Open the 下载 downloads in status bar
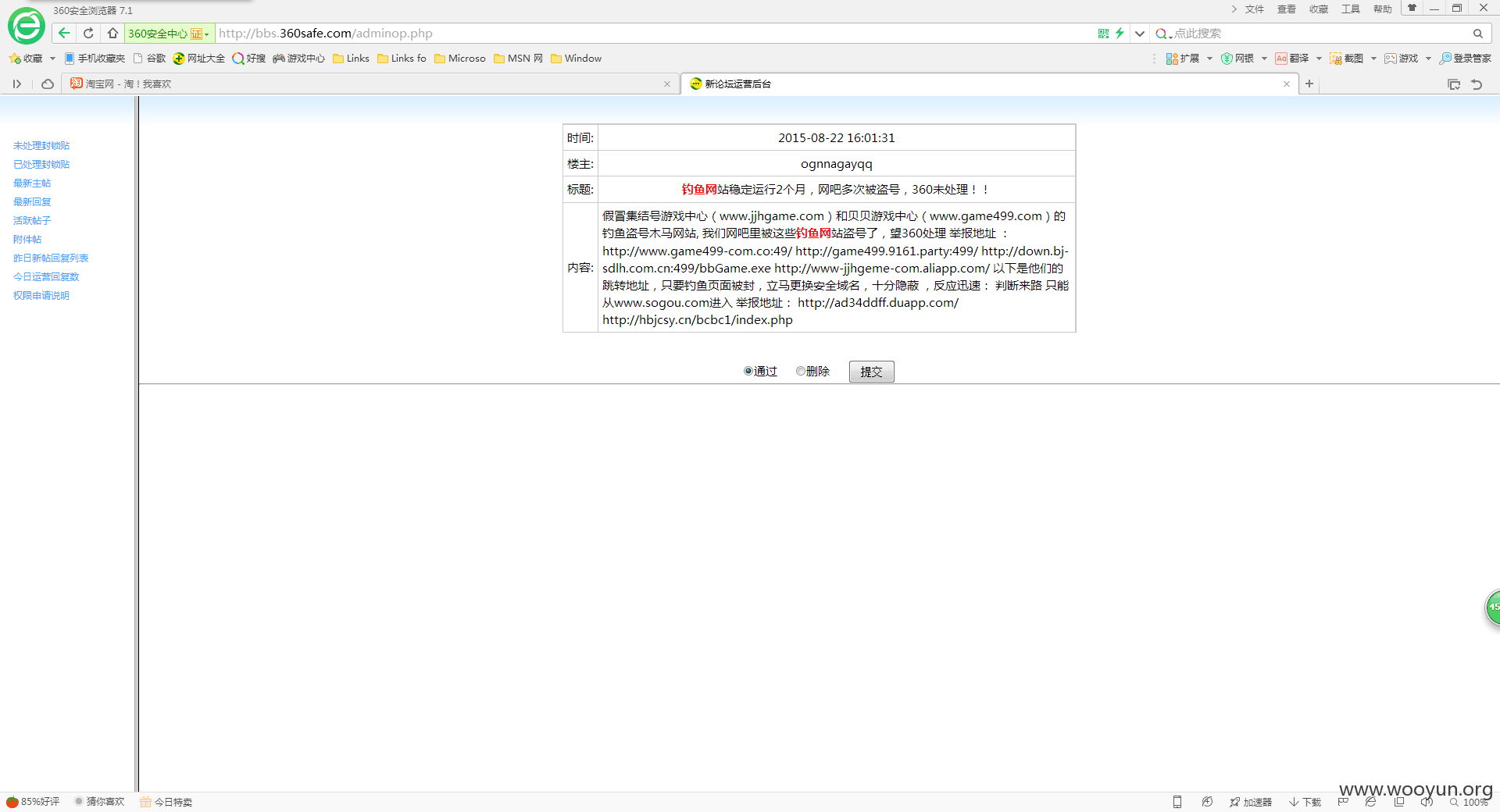The height and width of the screenshot is (812, 1500). click(1305, 802)
